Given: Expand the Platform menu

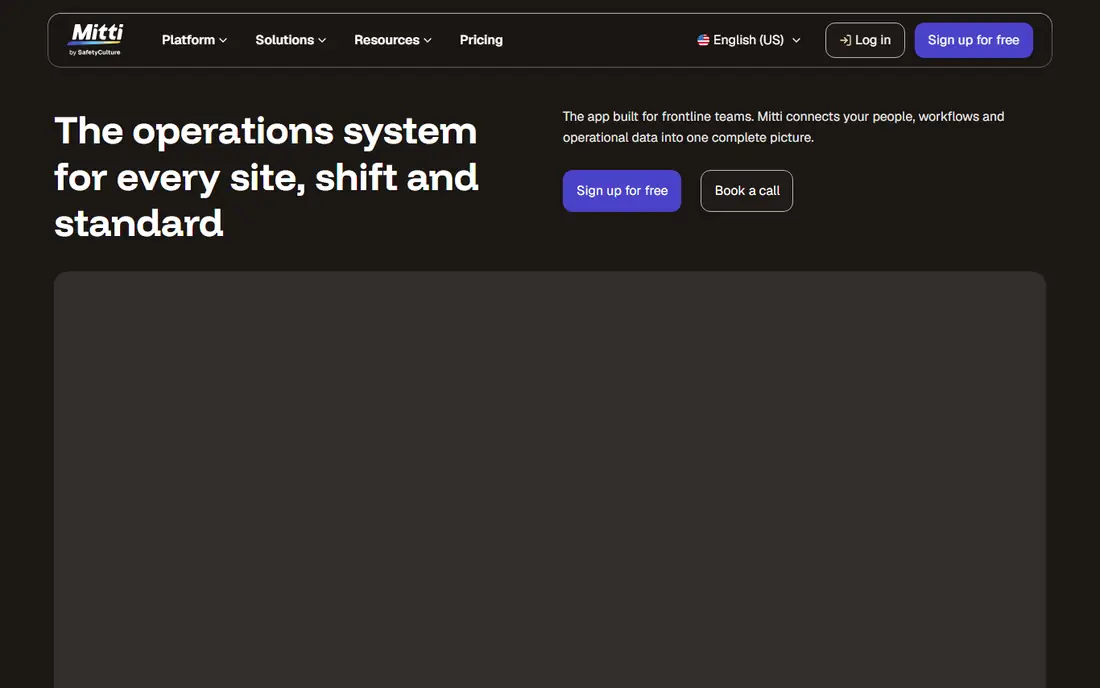Looking at the screenshot, I should 194,40.
